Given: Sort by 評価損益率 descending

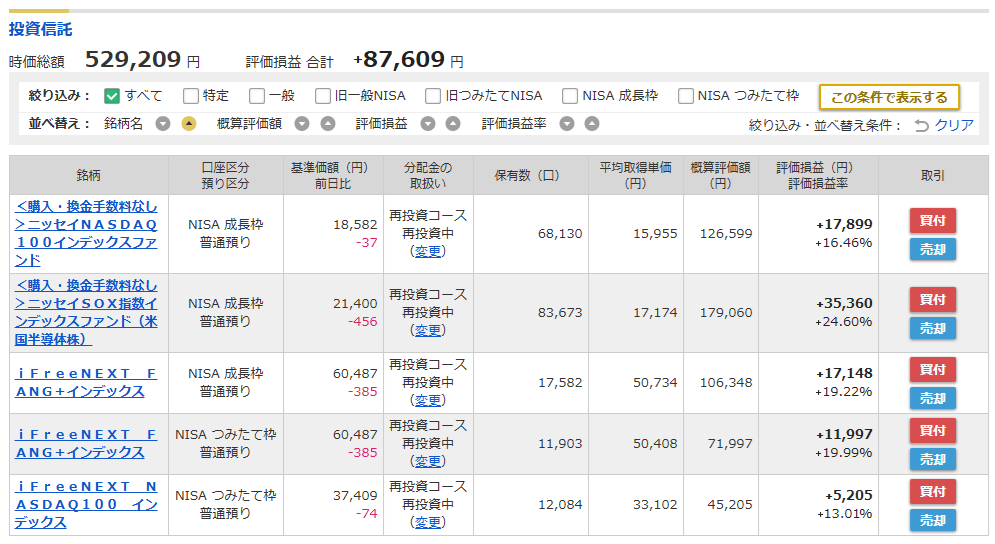Looking at the screenshot, I should click(567, 124).
